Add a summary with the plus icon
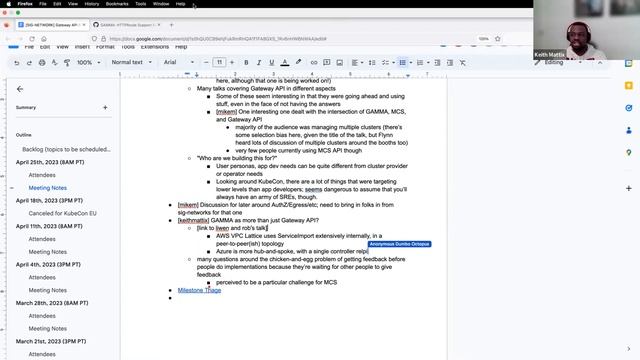This screenshot has width=640, height=360. [105, 107]
